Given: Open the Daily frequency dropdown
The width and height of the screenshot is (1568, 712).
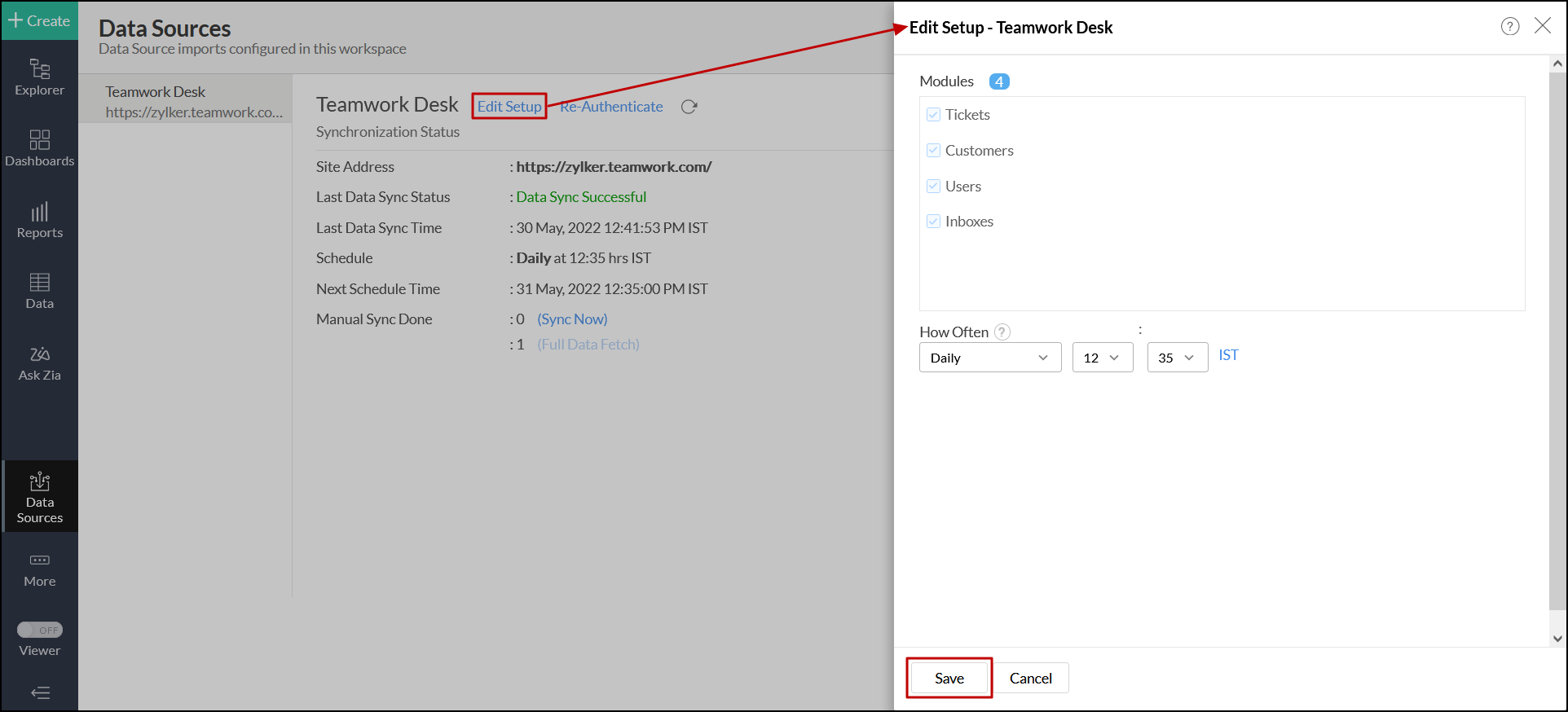Looking at the screenshot, I should 989,358.
